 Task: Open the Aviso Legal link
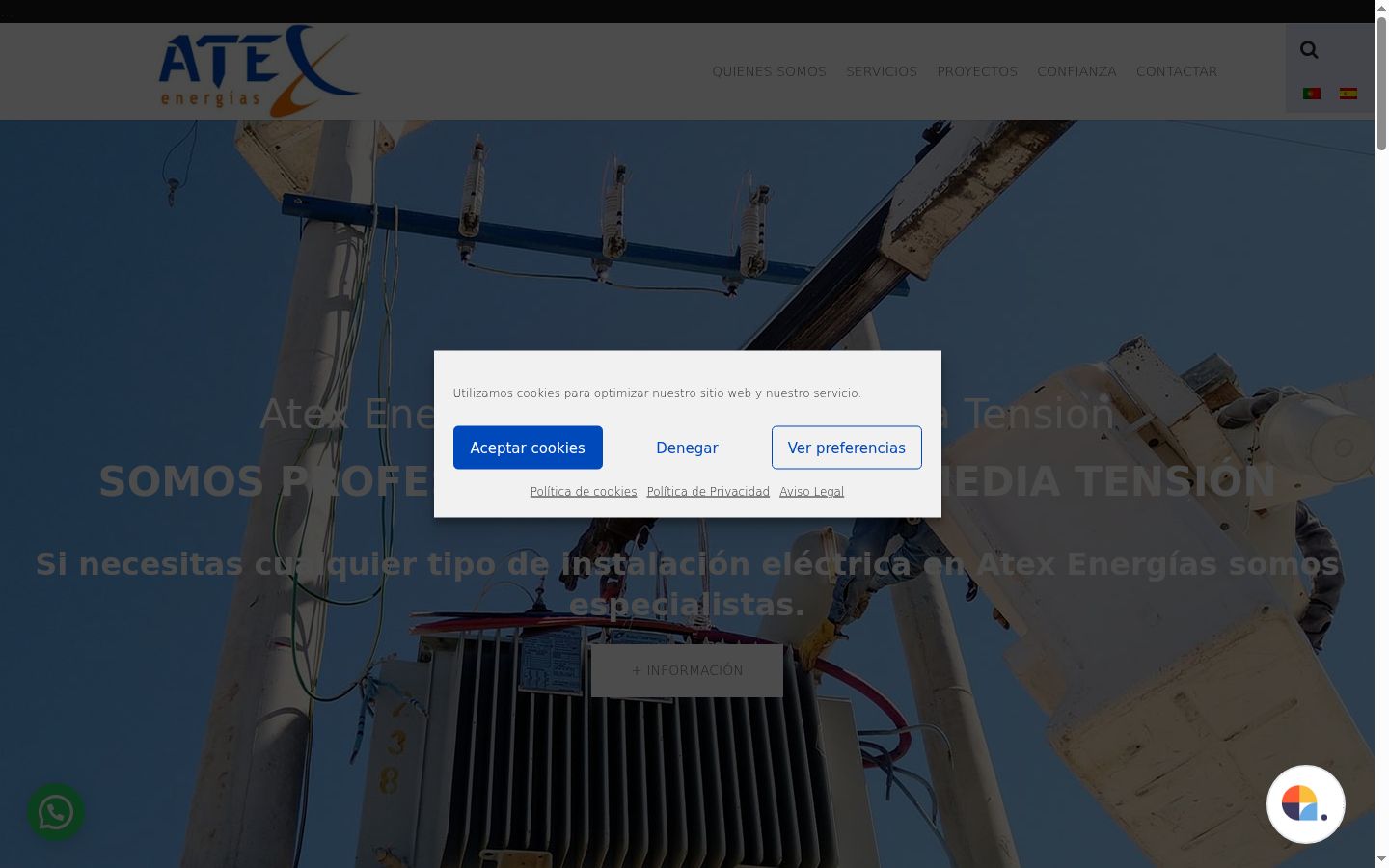coord(811,492)
